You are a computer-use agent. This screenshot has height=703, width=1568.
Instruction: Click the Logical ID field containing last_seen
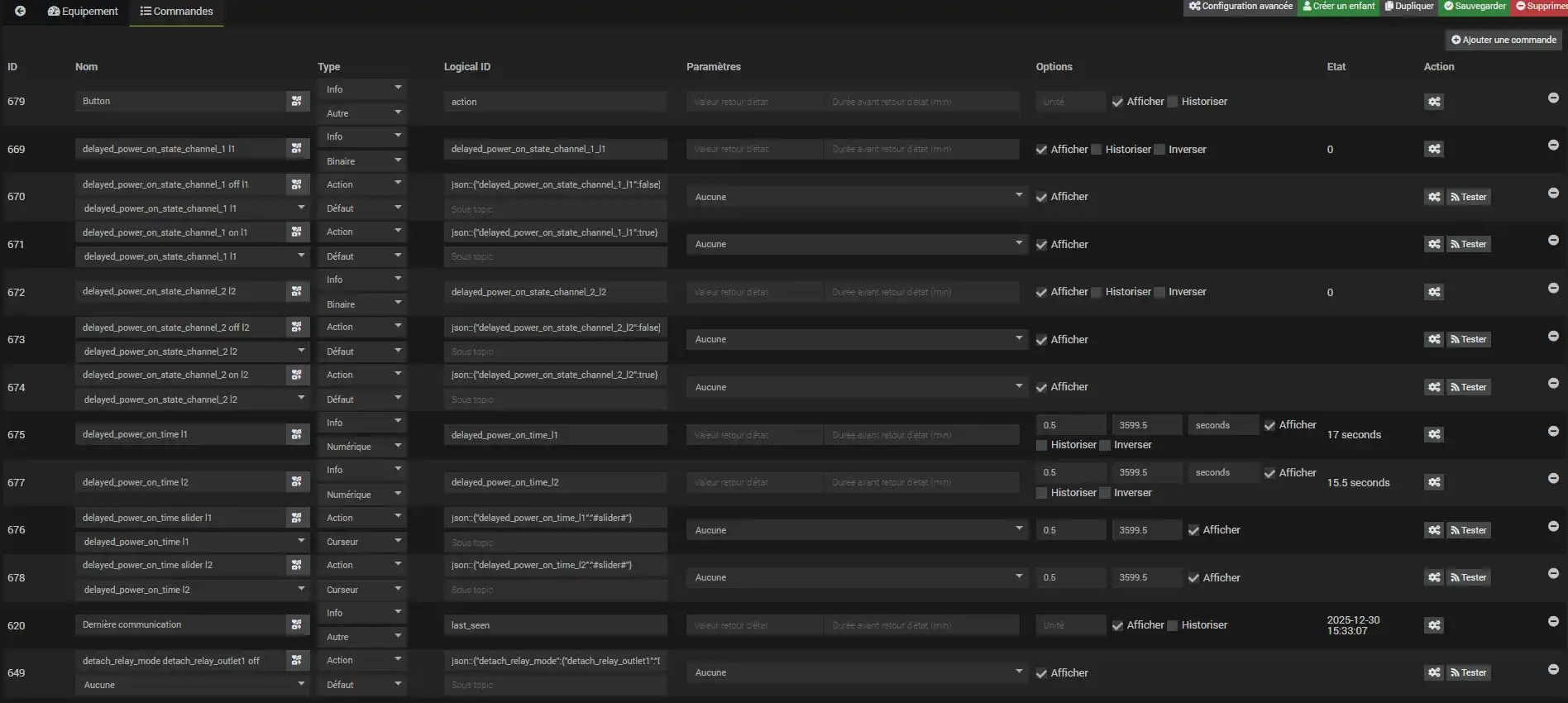coord(555,625)
